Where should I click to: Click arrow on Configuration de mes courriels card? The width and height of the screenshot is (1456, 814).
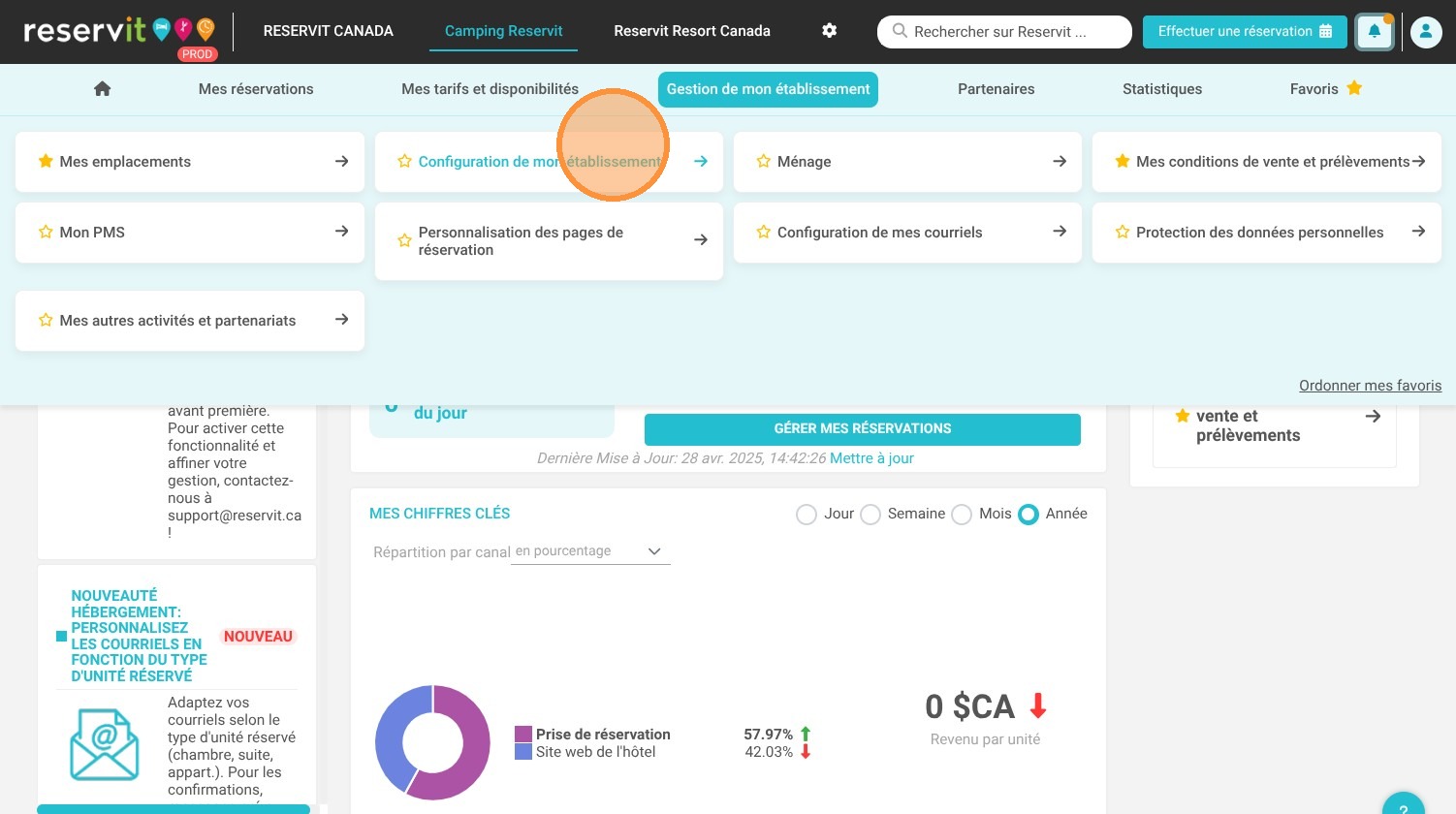1060,231
